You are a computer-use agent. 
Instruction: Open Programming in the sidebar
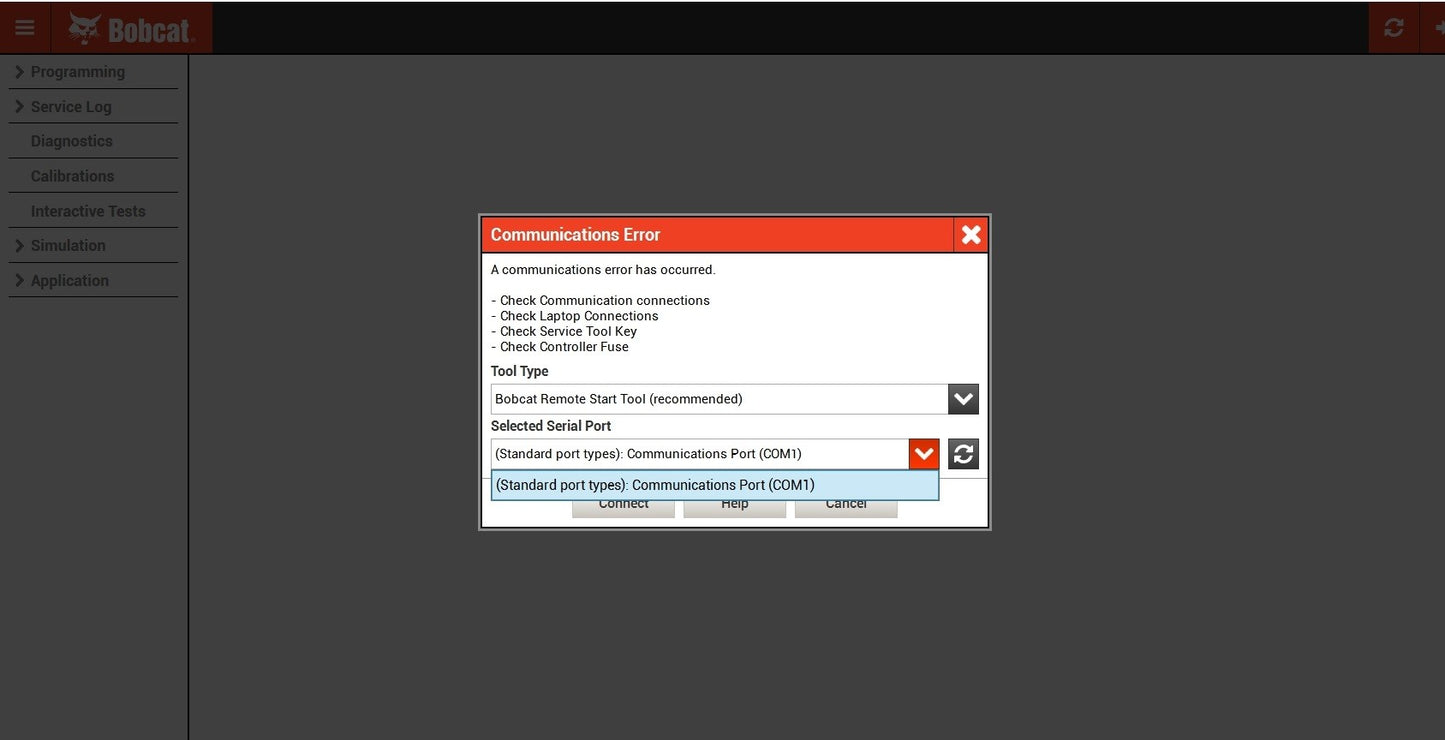coord(78,72)
